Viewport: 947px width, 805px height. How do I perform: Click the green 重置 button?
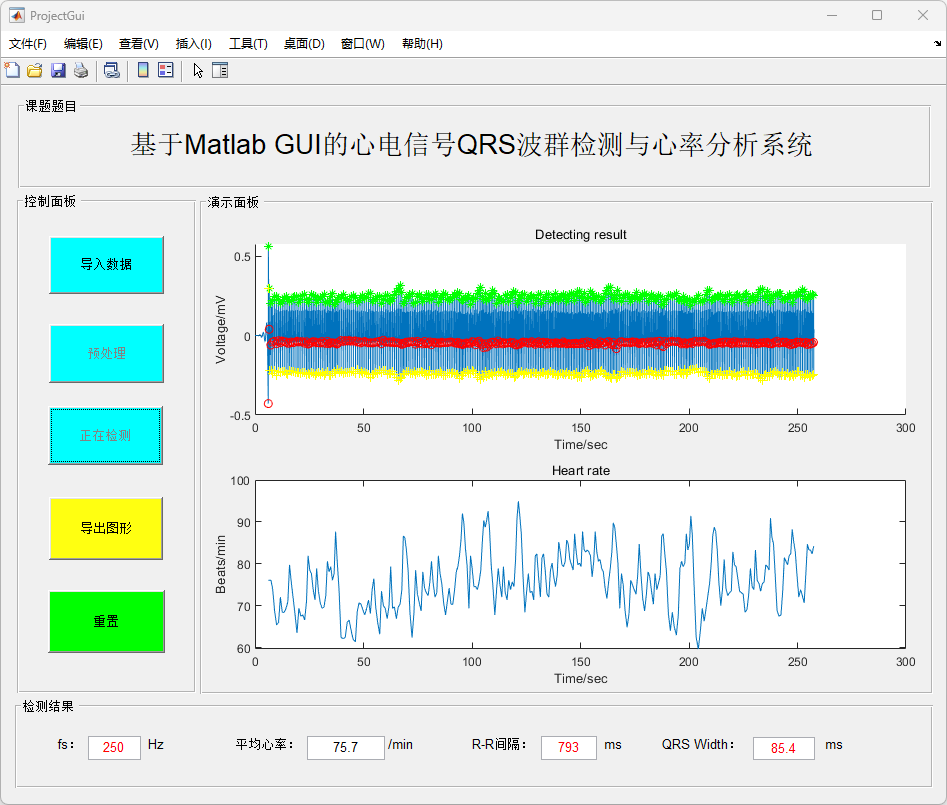[106, 621]
